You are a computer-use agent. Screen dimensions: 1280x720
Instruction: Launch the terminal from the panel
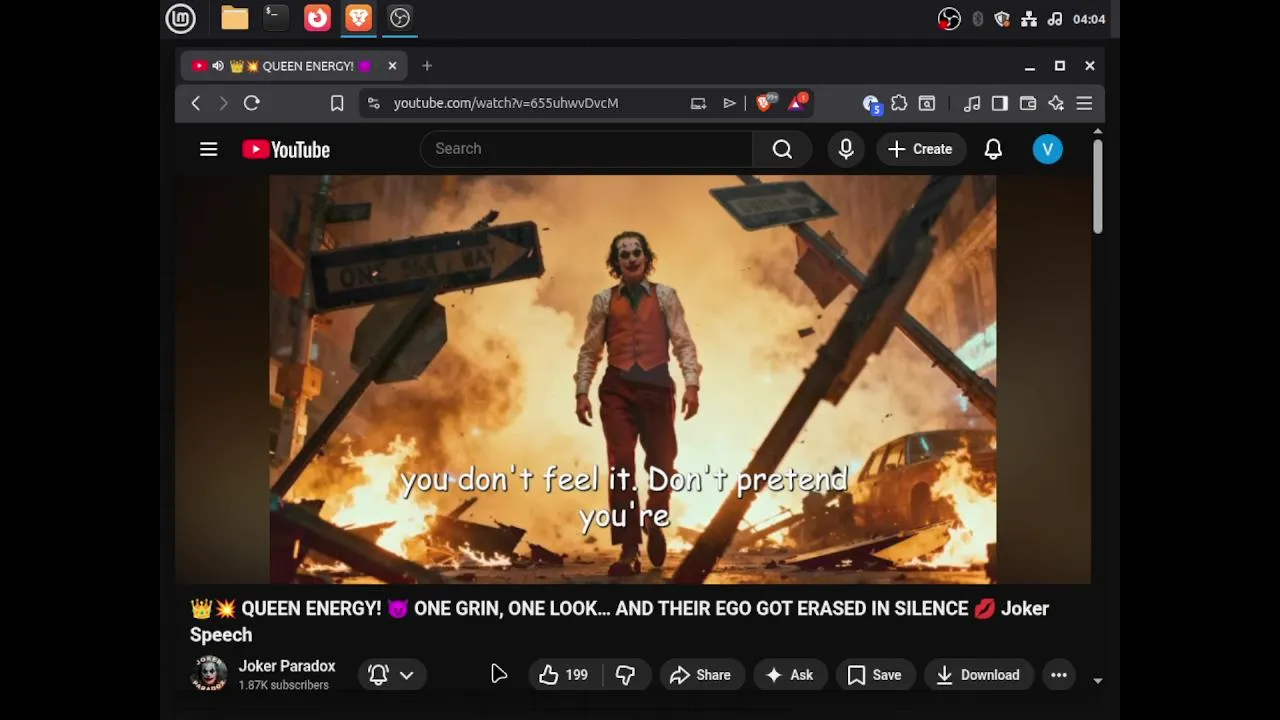point(275,18)
